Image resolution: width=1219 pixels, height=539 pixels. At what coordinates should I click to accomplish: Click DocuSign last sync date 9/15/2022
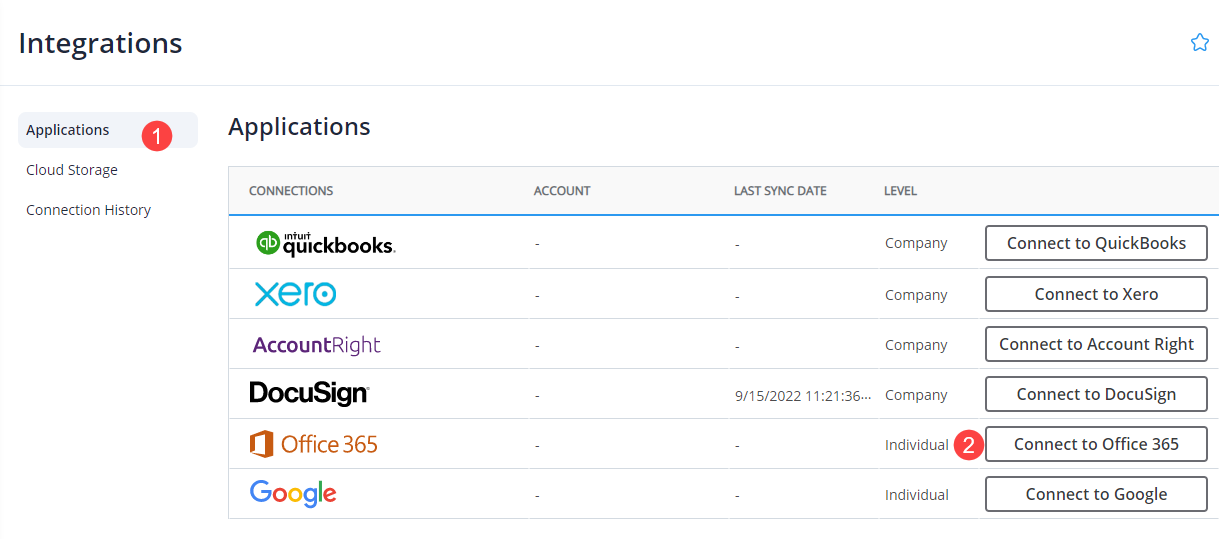point(803,395)
